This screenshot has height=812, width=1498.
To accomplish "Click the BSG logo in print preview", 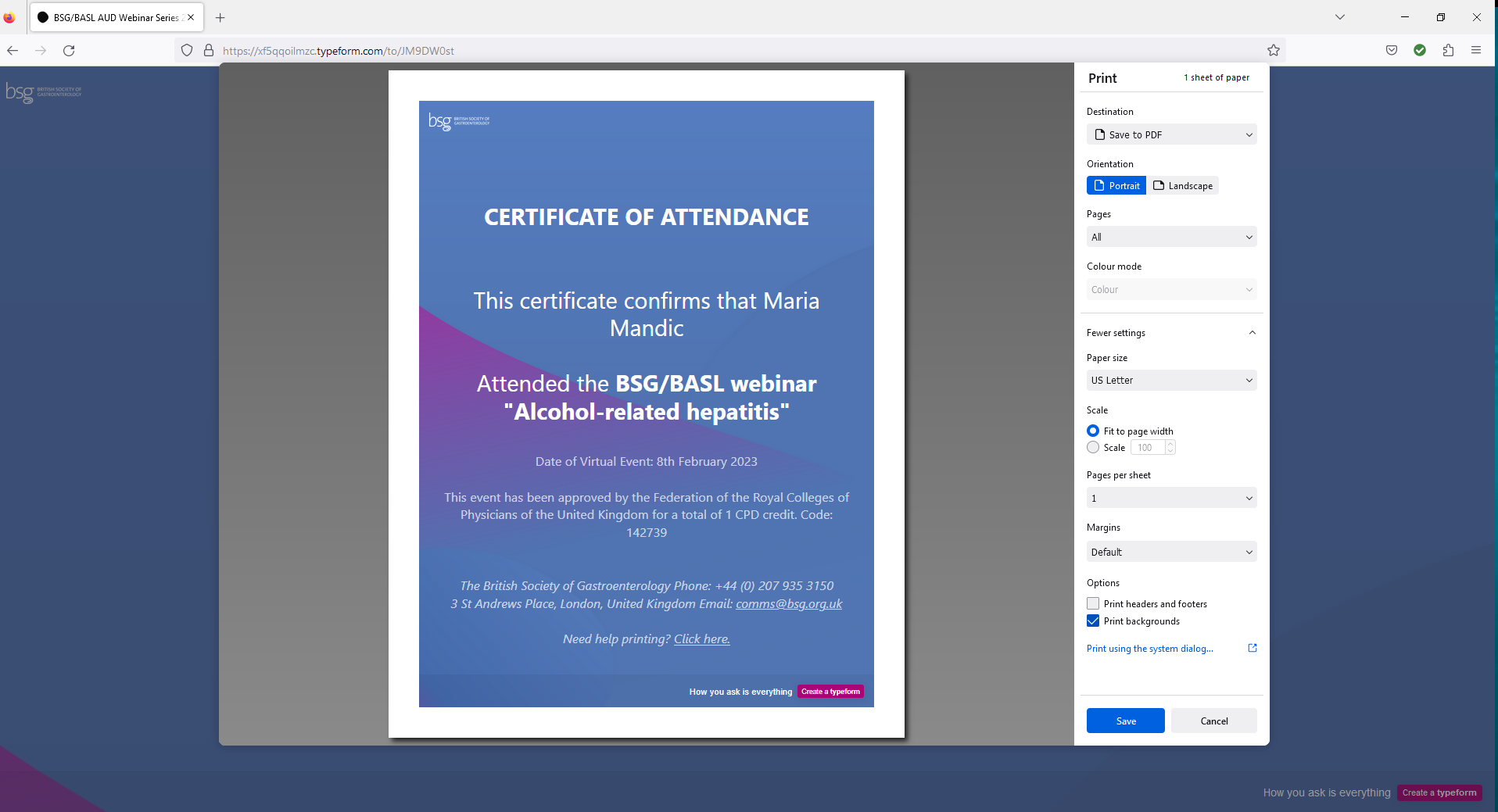I will 459,122.
